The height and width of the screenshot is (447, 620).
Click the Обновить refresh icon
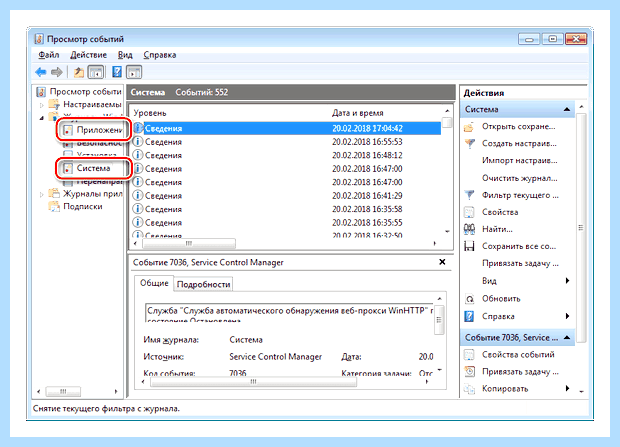469,299
